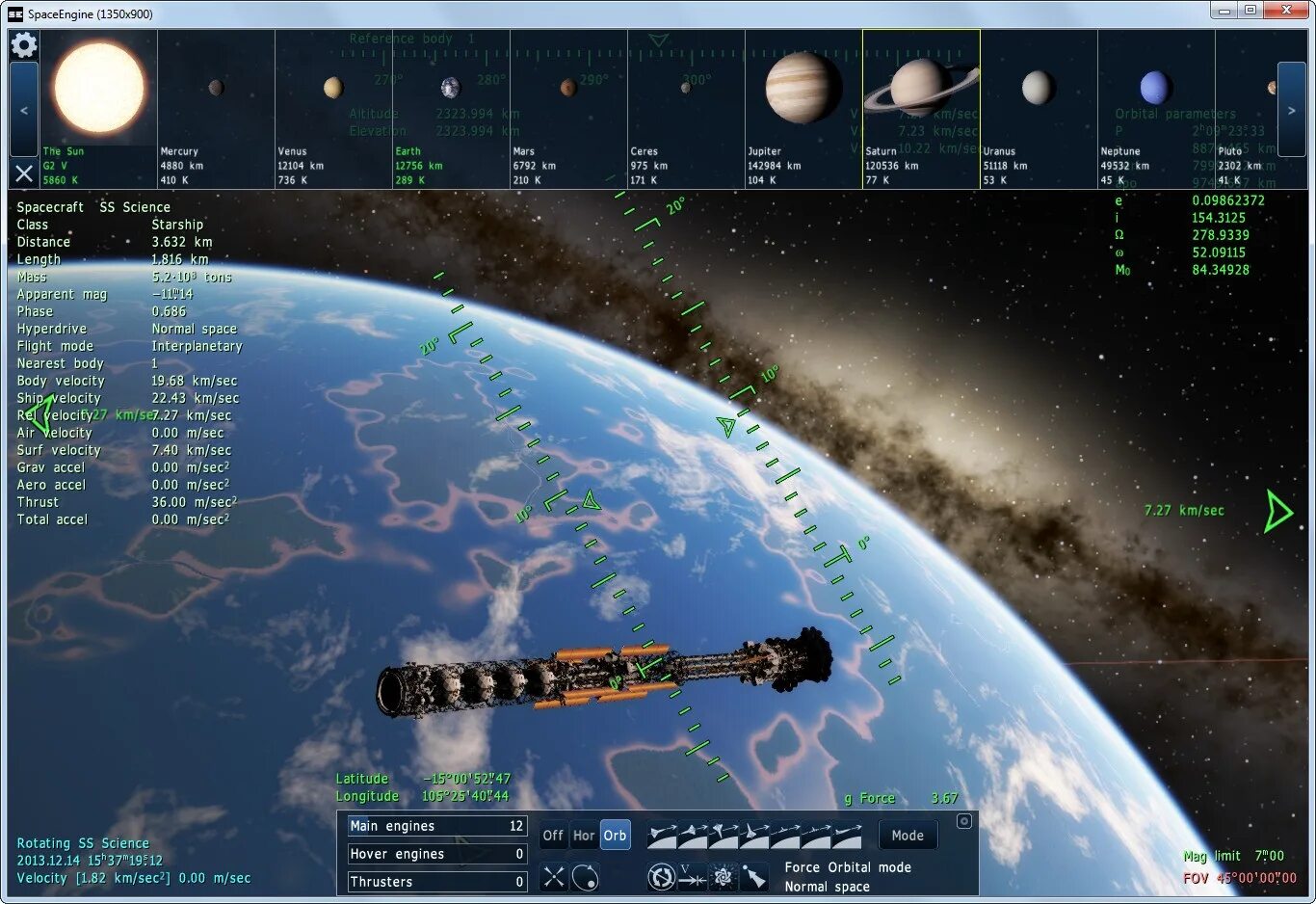Click the Force Orbital mode label

pos(848,867)
